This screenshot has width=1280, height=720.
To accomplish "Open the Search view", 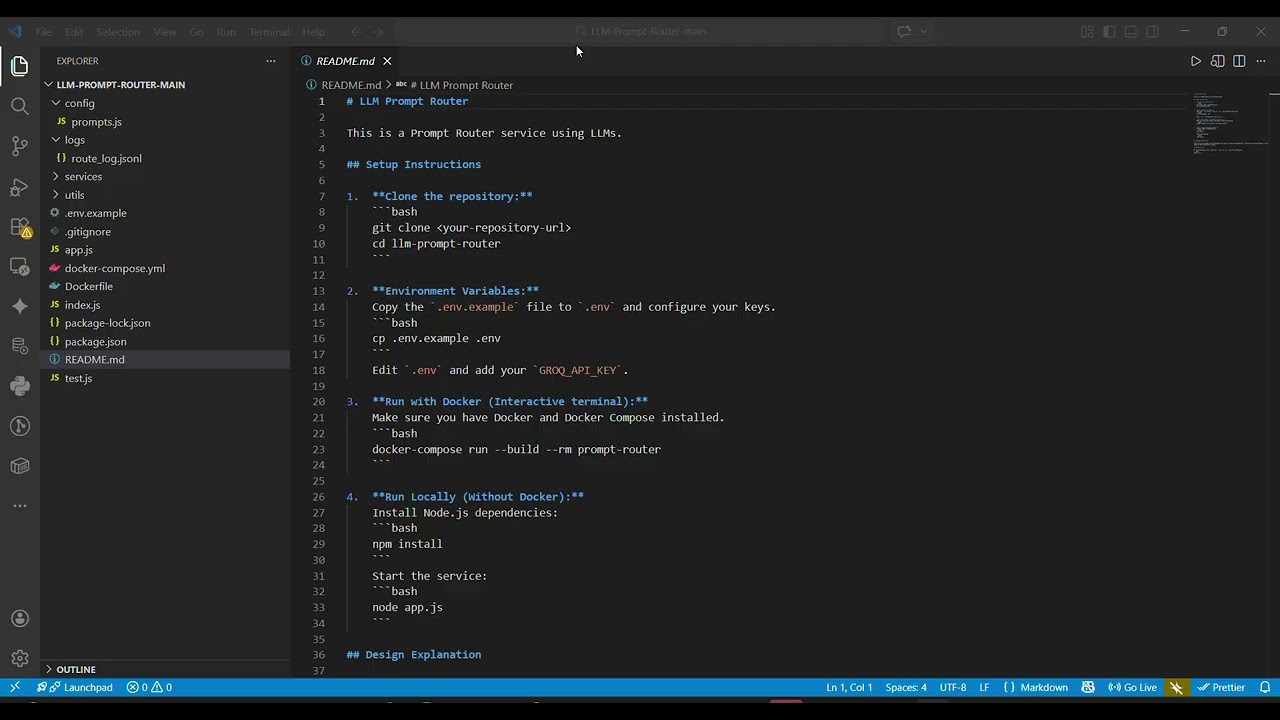I will click(20, 106).
